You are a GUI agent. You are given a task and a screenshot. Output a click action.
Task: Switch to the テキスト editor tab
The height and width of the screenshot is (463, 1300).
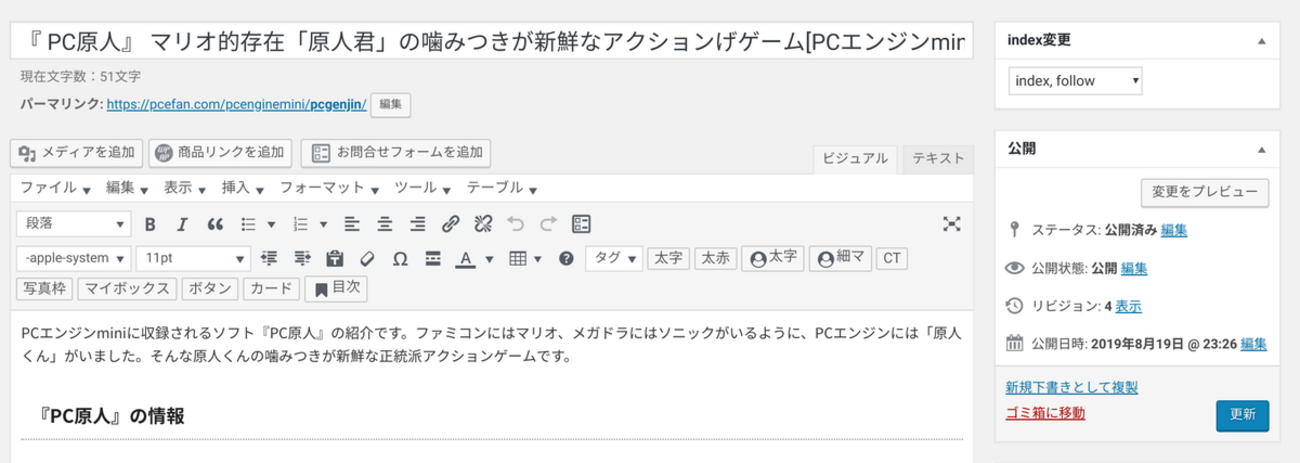938,158
